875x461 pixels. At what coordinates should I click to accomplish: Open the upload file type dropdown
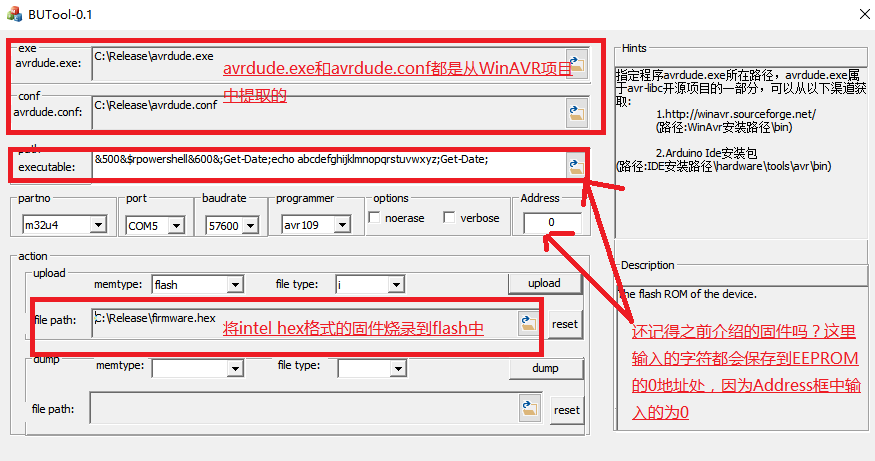(396, 285)
